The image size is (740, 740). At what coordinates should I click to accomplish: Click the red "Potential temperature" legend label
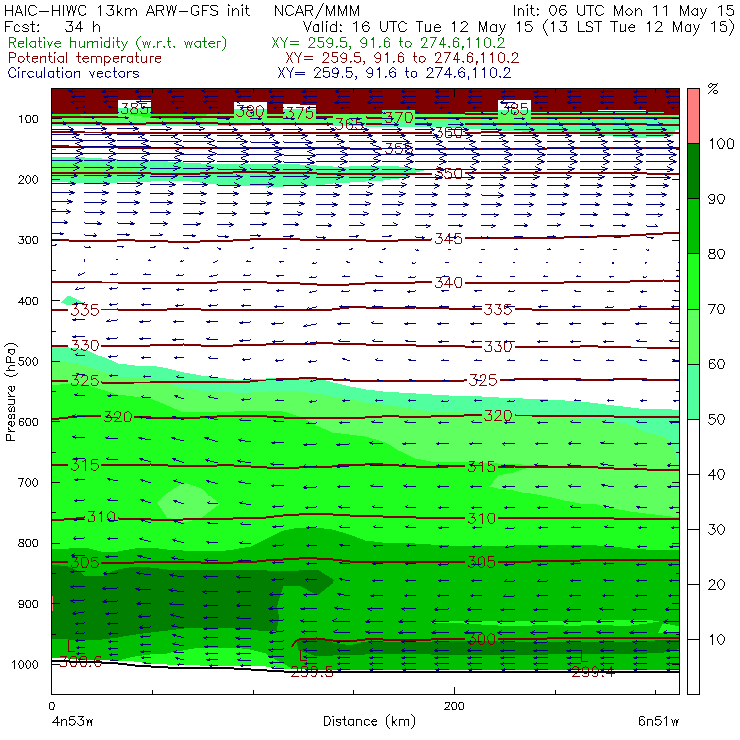coord(84,58)
